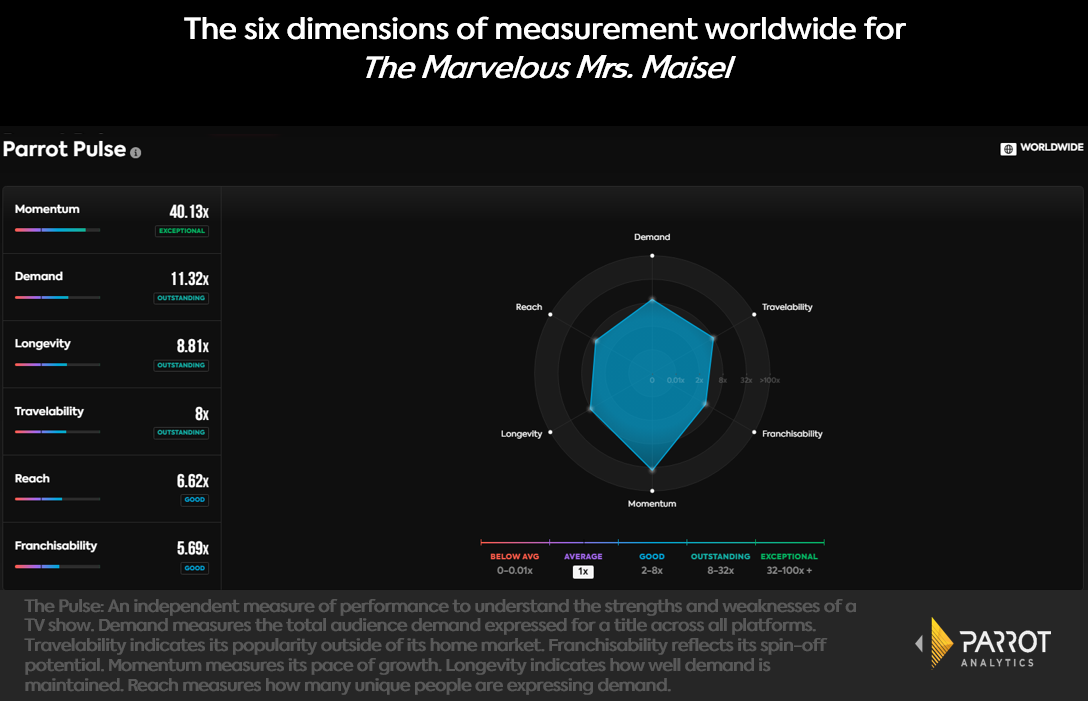Click the GOOD badge under 5.69x
This screenshot has width=1088, height=701.
(x=194, y=568)
